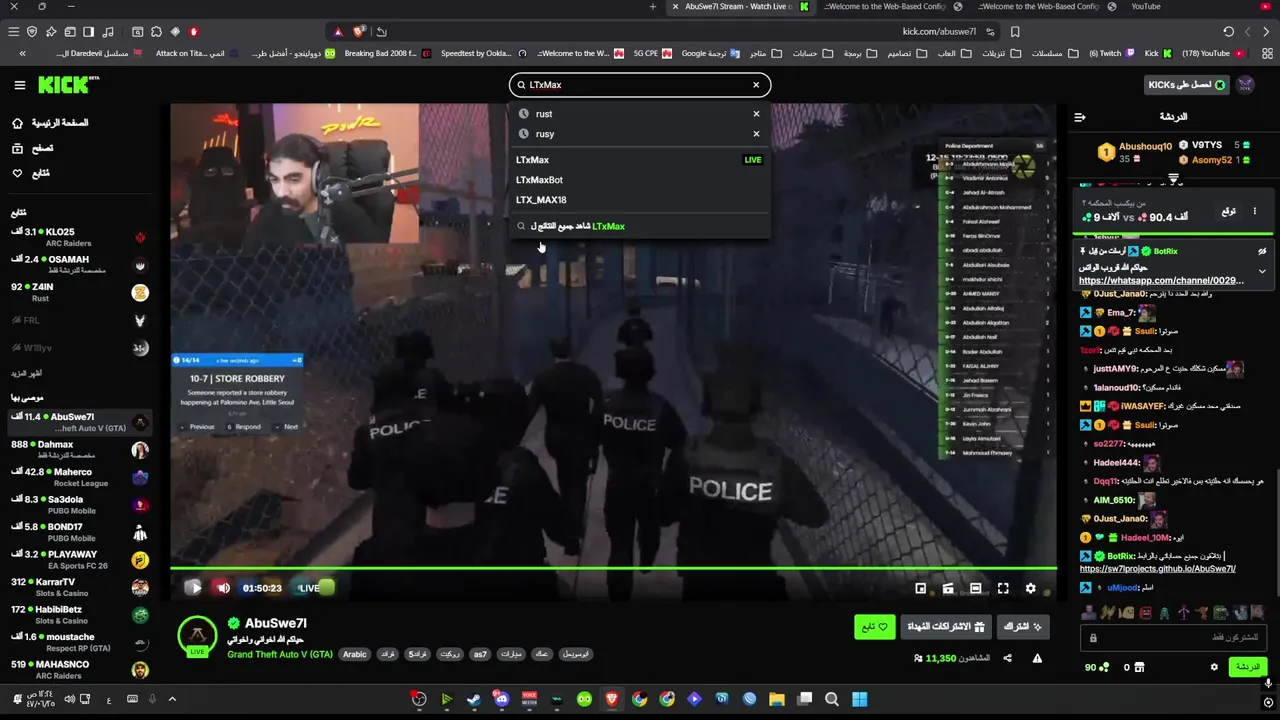Open the Kick hamburger menu
1280x720 pixels.
click(19, 85)
